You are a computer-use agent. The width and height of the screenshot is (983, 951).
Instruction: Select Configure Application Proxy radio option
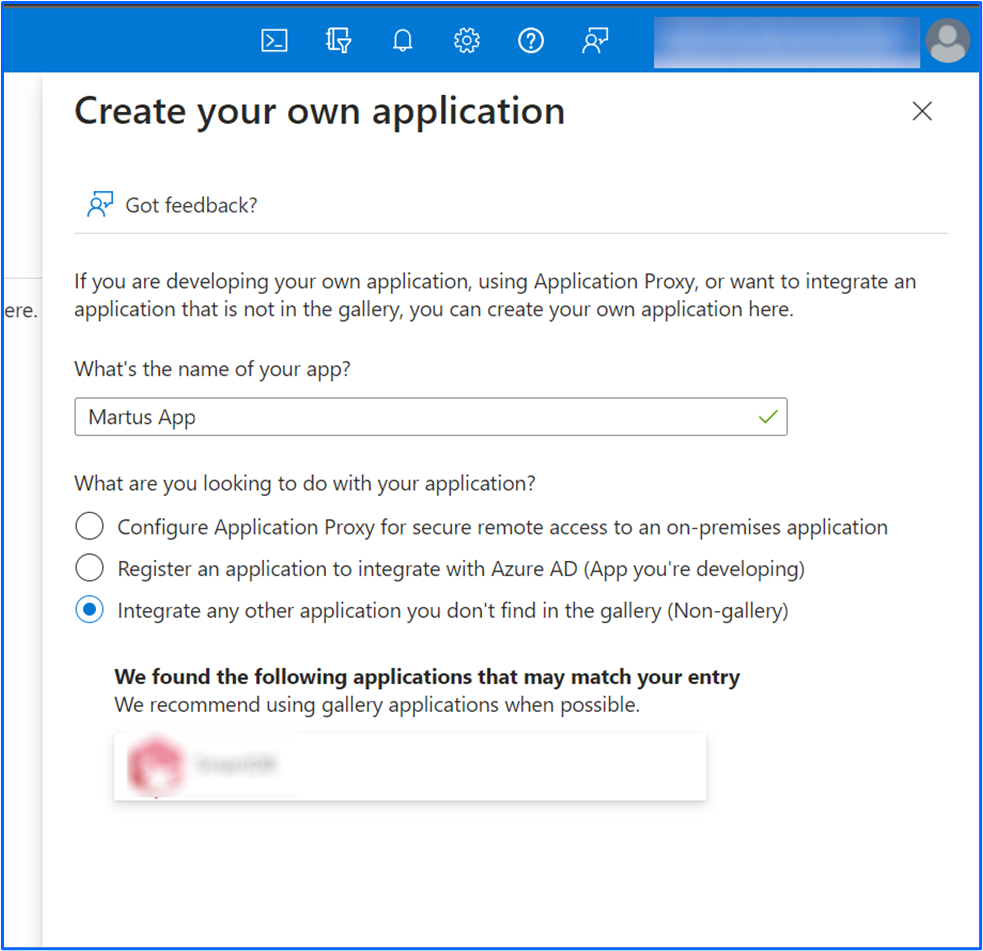click(x=90, y=526)
